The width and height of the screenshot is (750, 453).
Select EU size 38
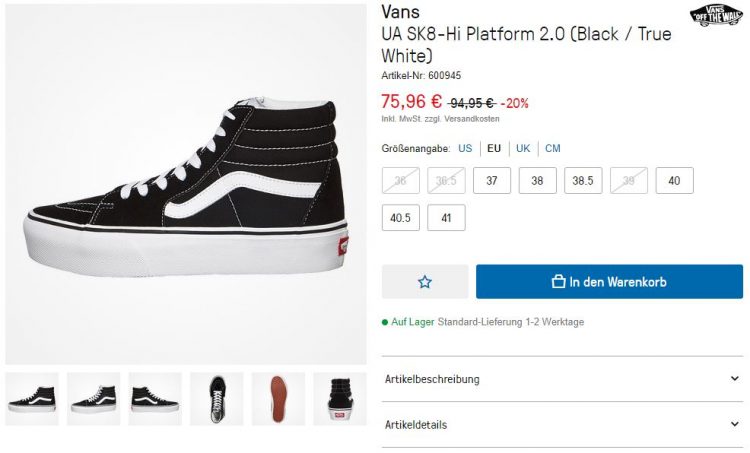coord(537,180)
